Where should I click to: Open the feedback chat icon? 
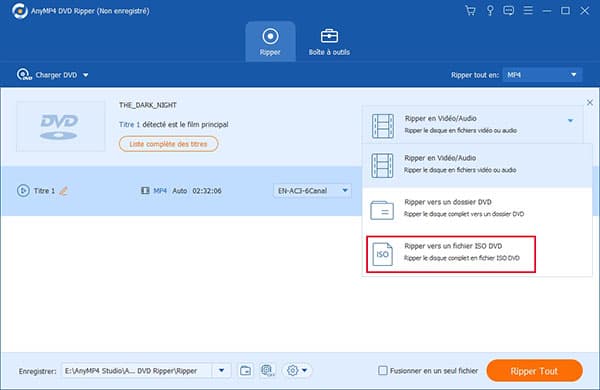[509, 11]
